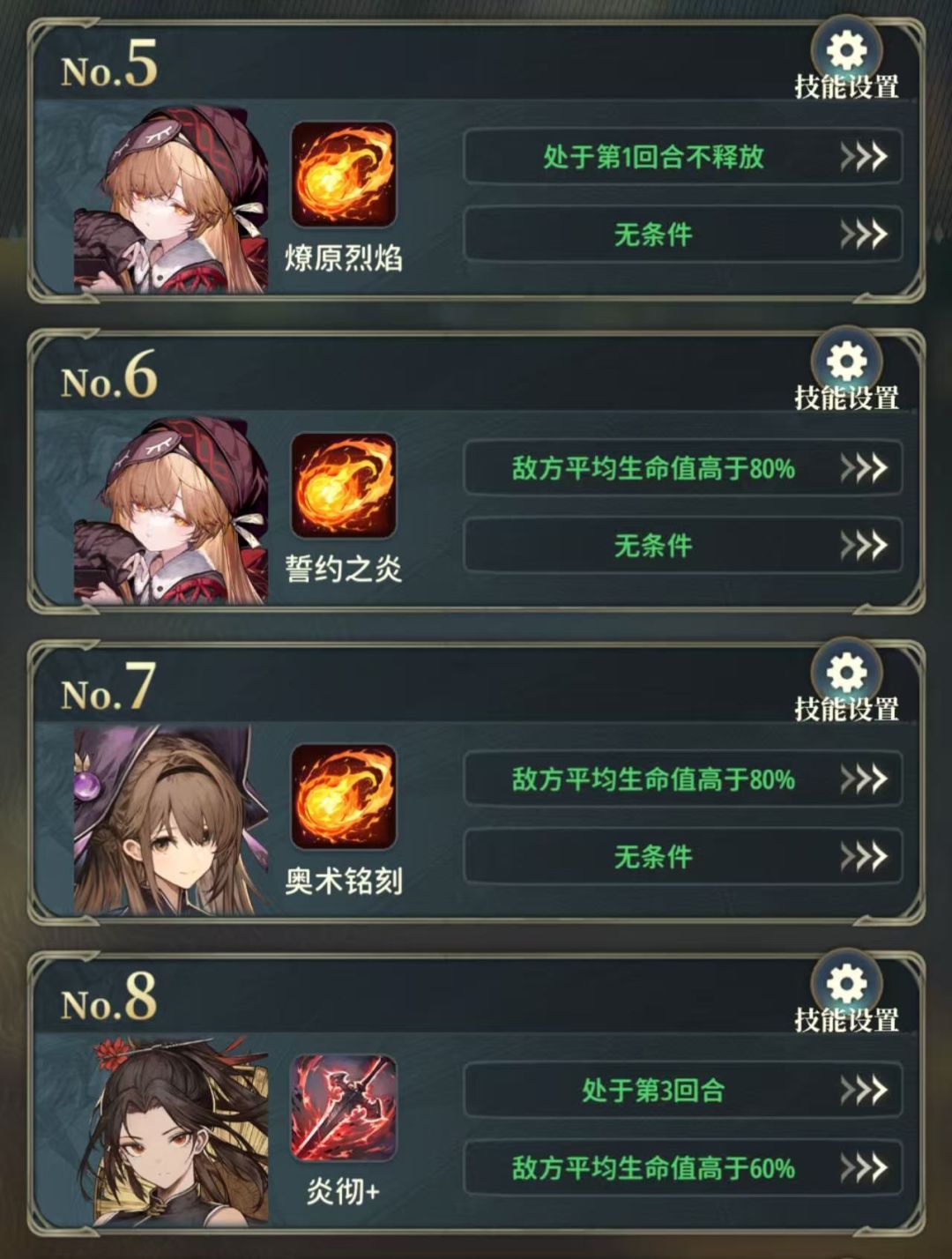Viewport: 952px width, 1259px height.
Task: Select No.6's 无条件 condition row
Action: [x=683, y=546]
